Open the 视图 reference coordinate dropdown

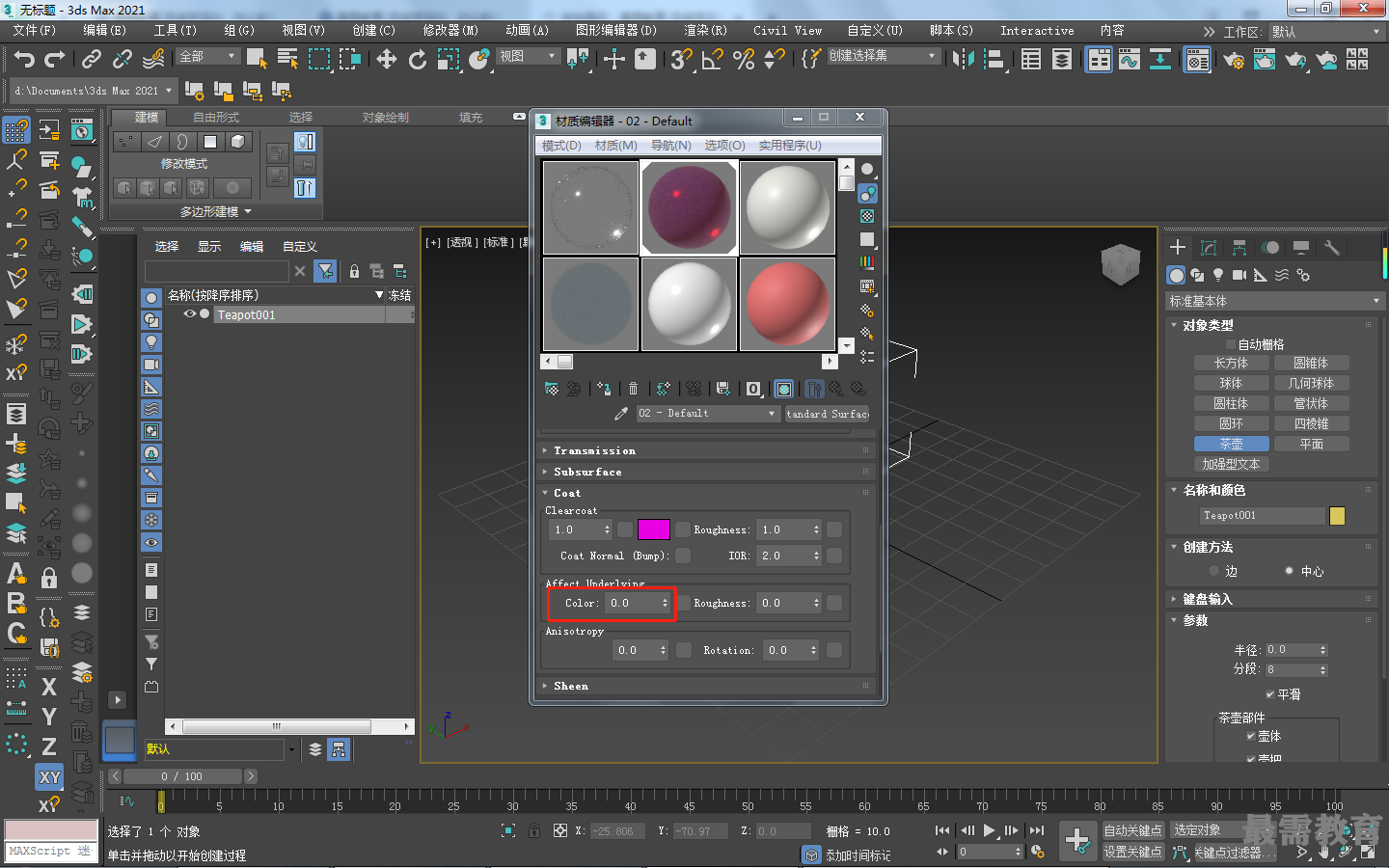click(528, 56)
